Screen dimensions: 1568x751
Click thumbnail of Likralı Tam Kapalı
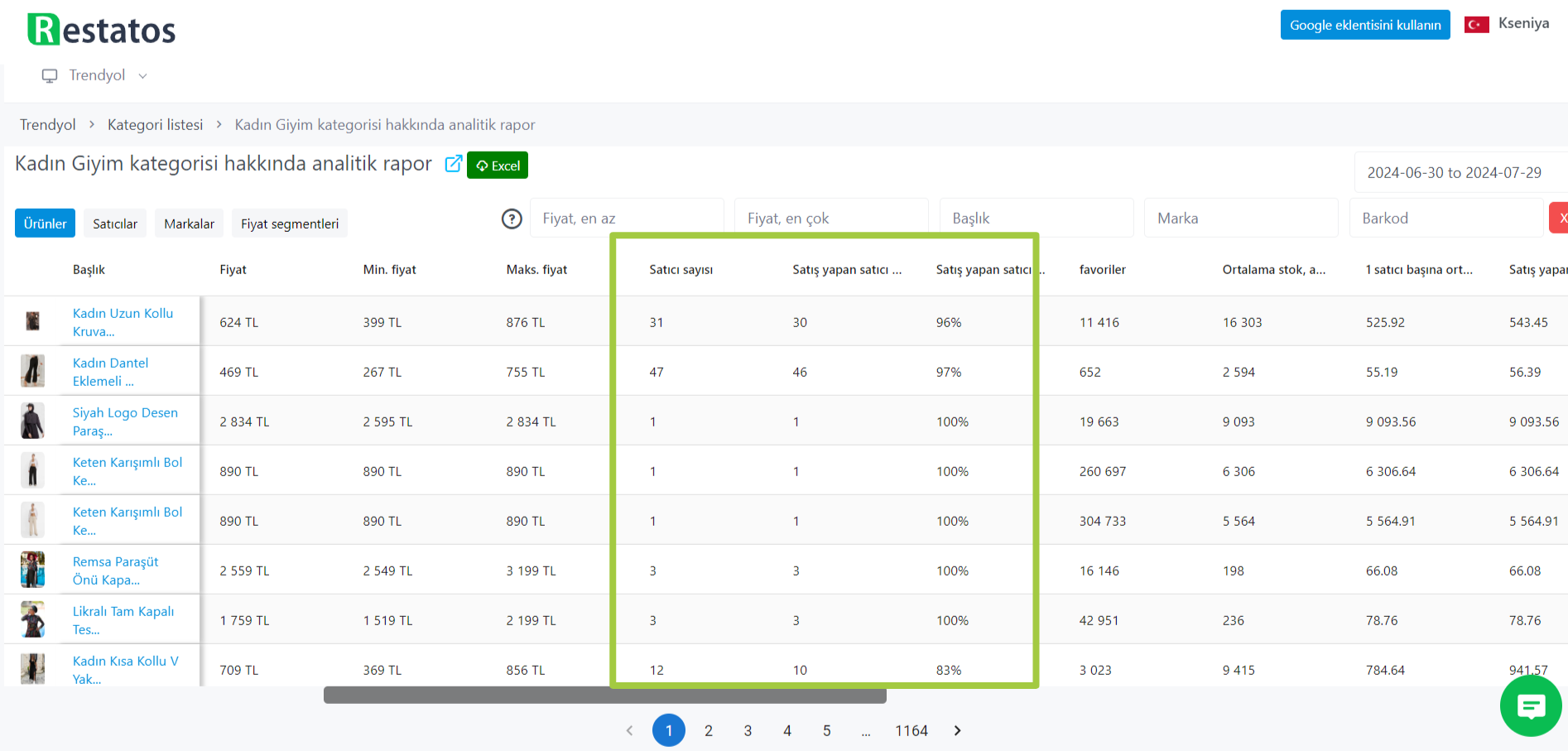[x=32, y=619]
